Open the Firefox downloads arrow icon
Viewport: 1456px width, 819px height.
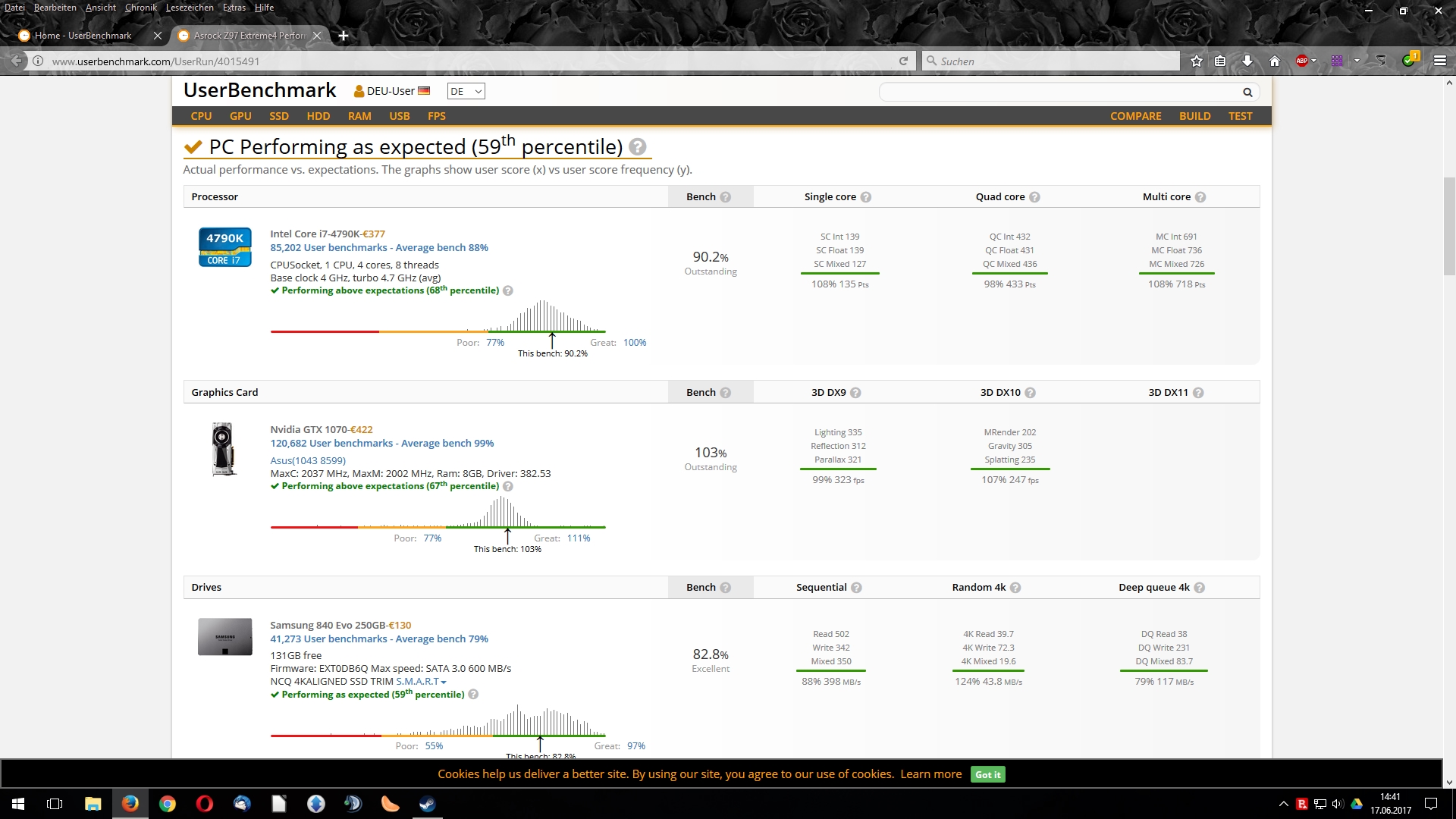pos(1247,61)
